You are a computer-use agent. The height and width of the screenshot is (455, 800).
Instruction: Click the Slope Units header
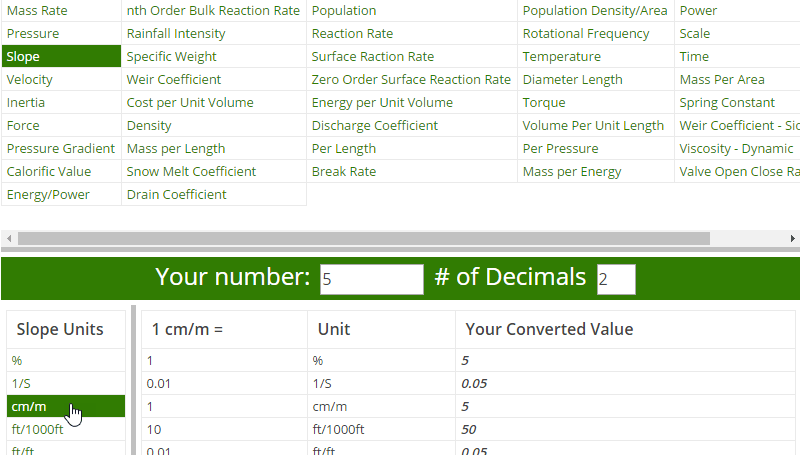pos(60,330)
